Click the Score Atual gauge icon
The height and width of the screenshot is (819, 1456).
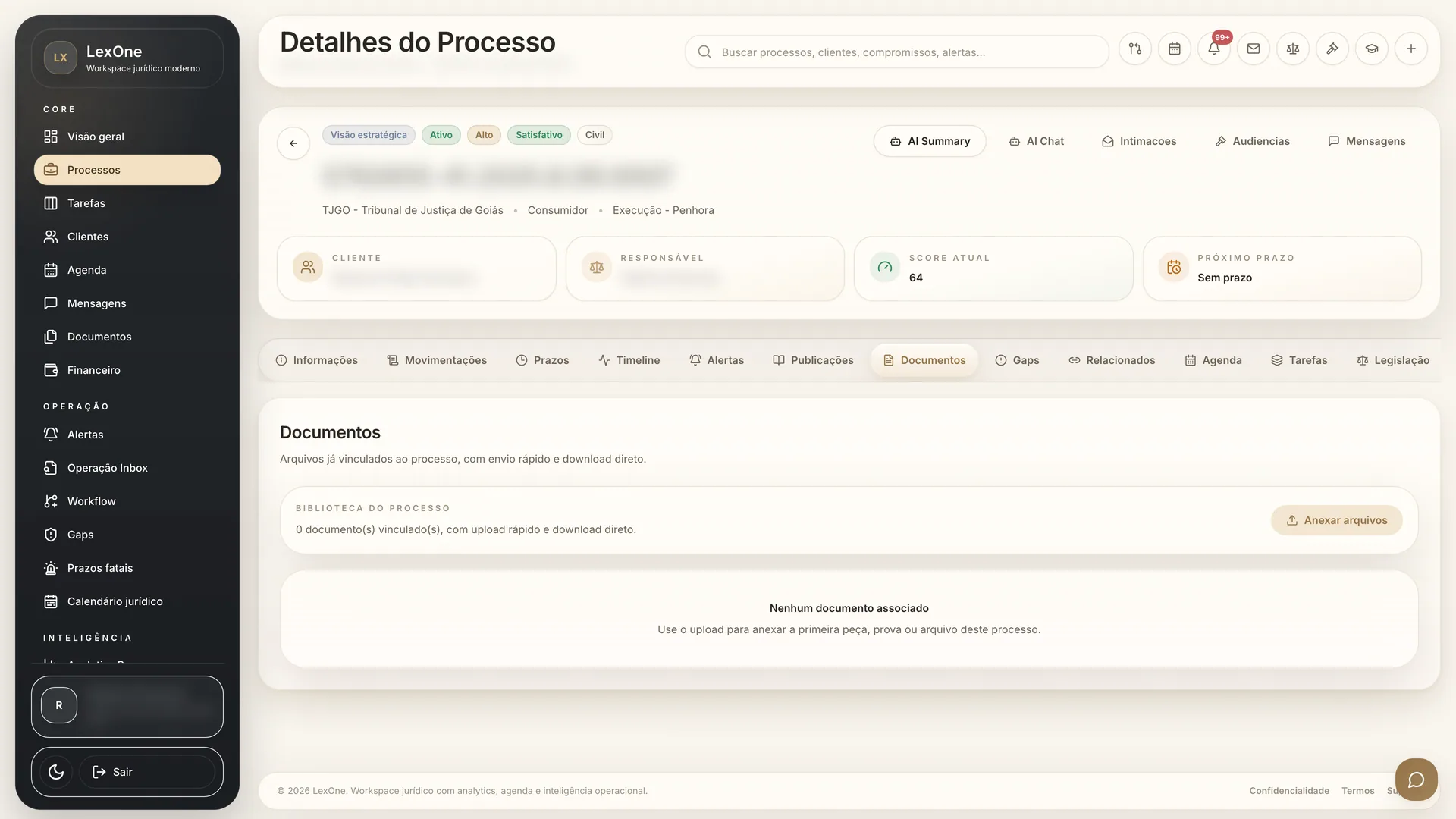885,267
